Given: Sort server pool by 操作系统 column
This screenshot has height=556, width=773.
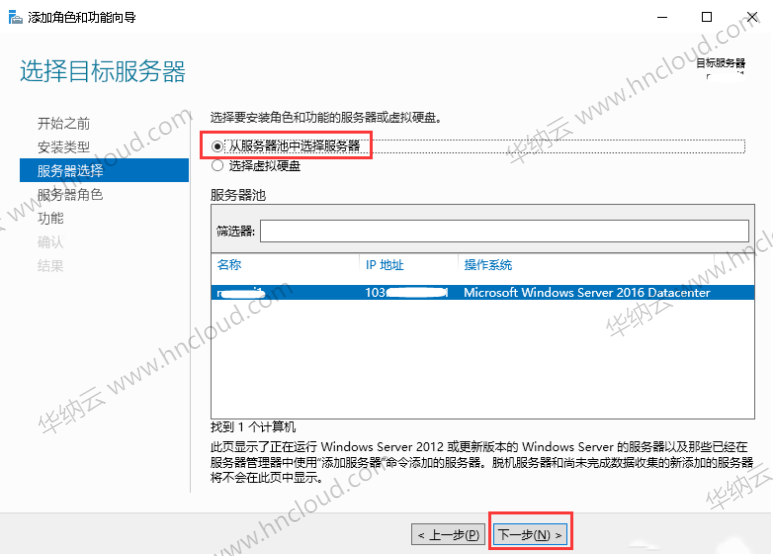Looking at the screenshot, I should coord(488,265).
